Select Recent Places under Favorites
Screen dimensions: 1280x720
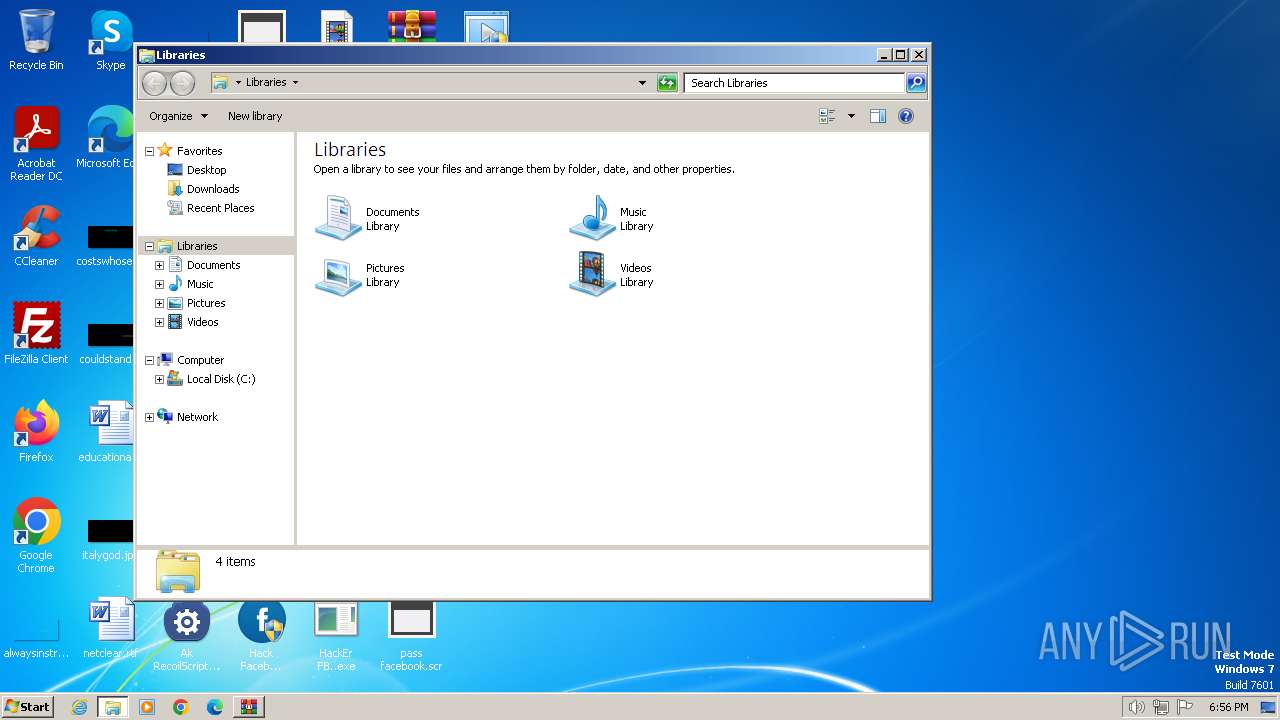220,208
